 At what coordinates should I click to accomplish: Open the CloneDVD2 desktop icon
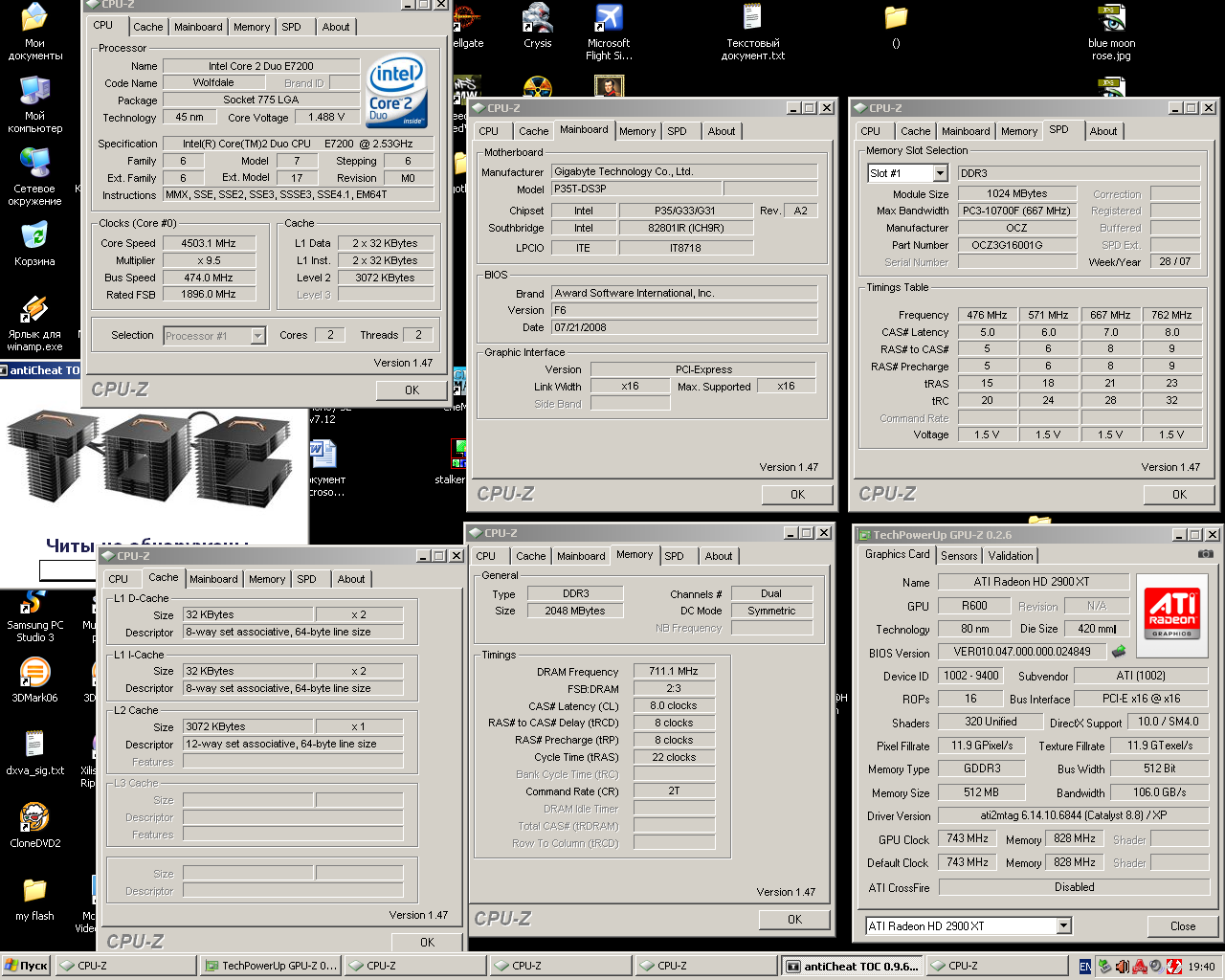pyautogui.click(x=34, y=826)
